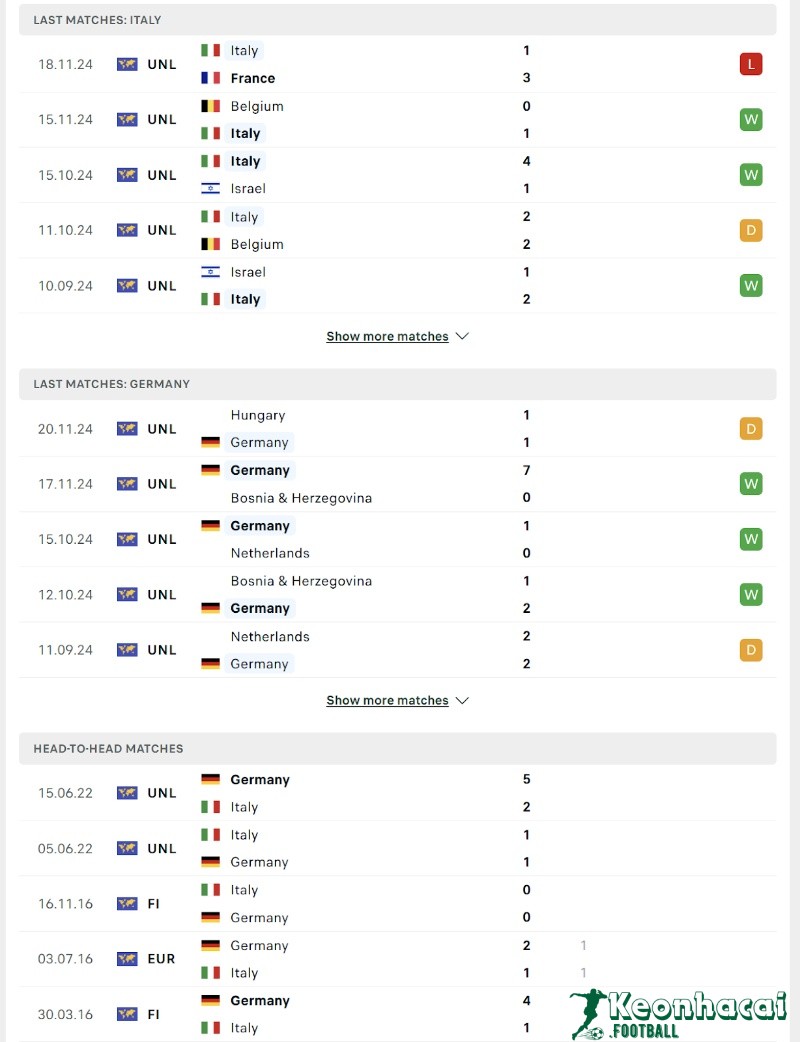This screenshot has width=800, height=1042.
Task: Select the Belgium flag icon from 15.11.24 row
Action: 211,106
